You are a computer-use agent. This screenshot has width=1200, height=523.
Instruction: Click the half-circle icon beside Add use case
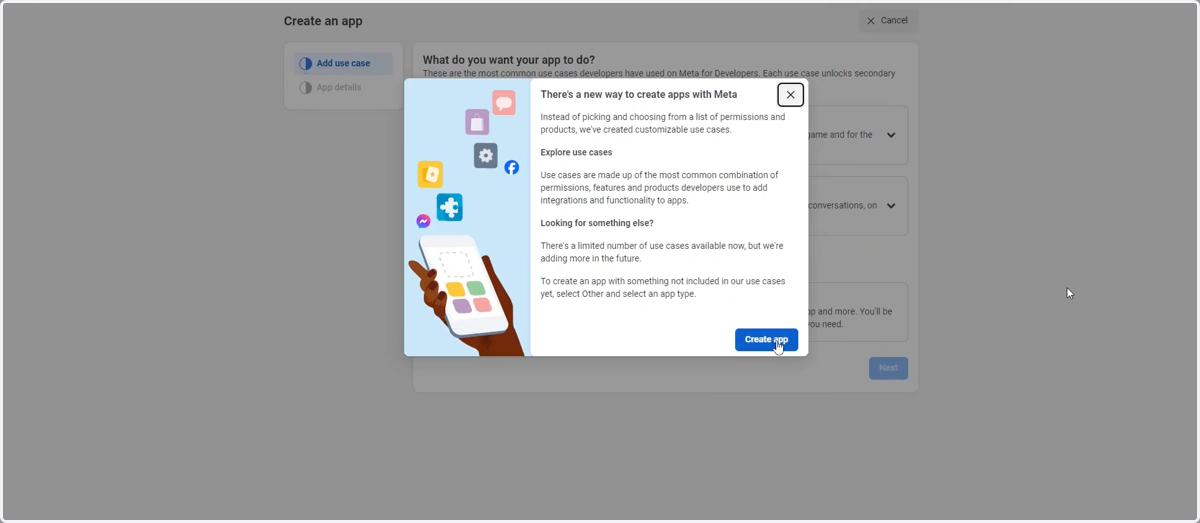click(305, 63)
